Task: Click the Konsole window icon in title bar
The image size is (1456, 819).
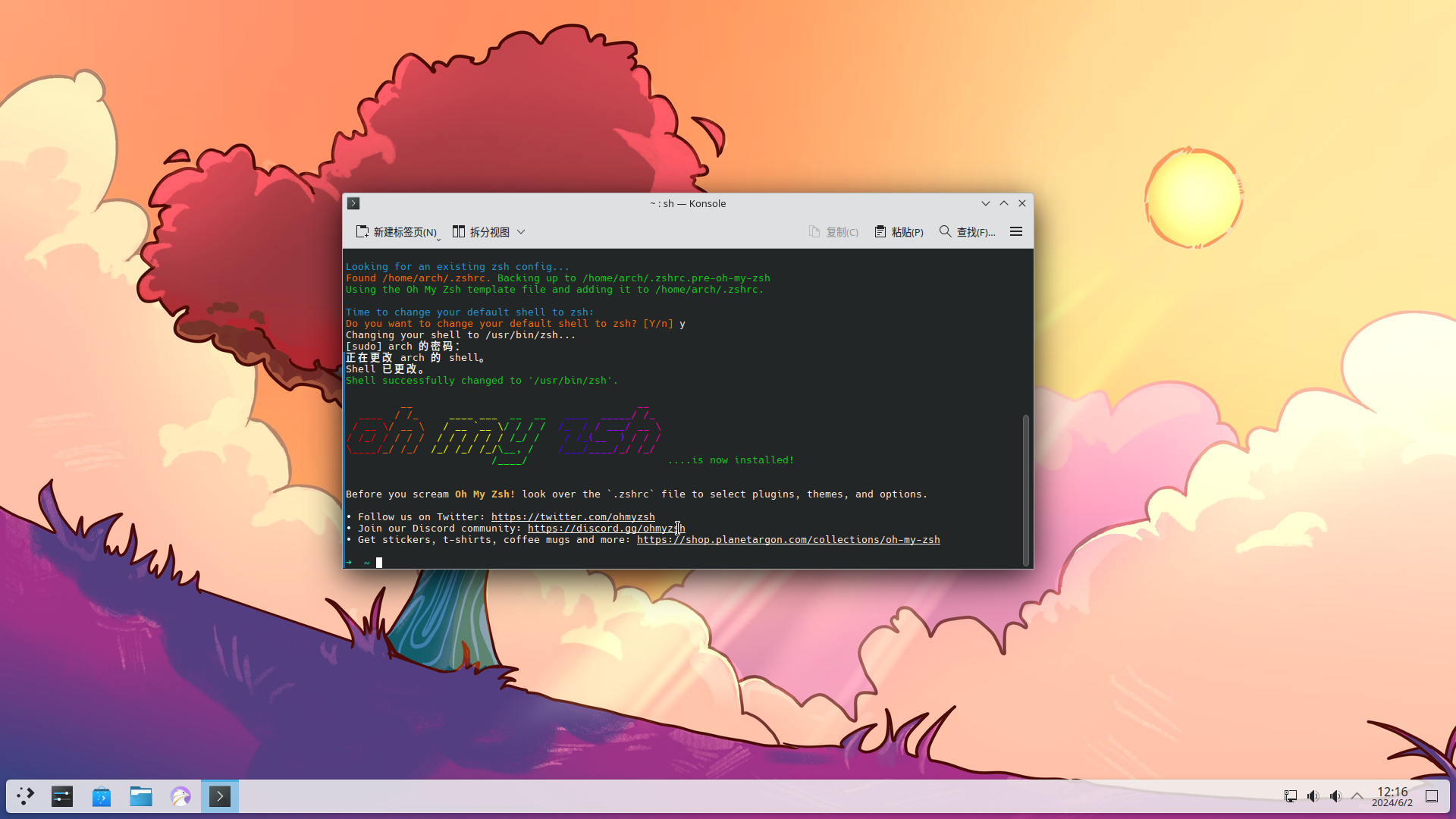Action: [353, 203]
